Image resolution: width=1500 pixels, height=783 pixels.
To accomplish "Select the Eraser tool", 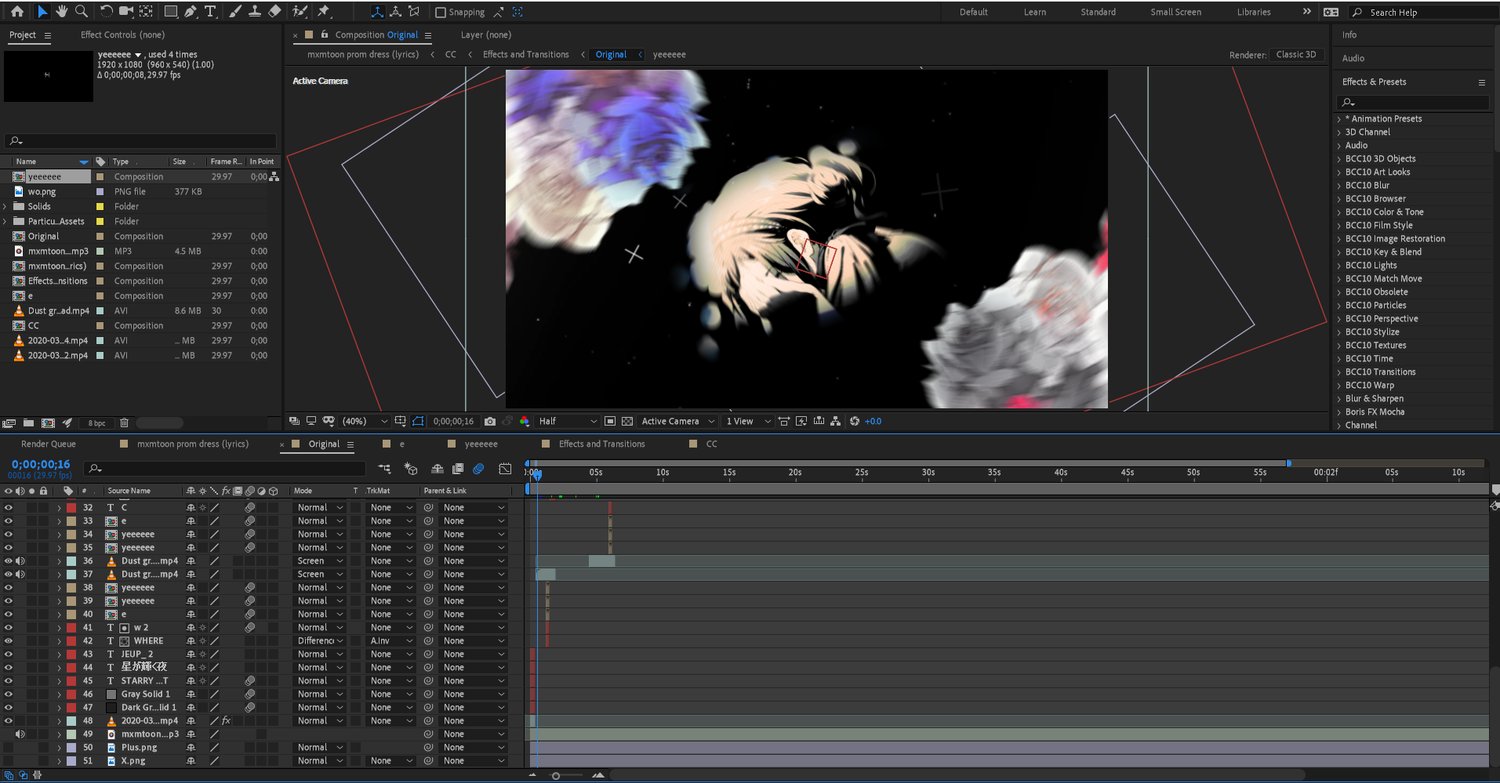I will tap(274, 12).
